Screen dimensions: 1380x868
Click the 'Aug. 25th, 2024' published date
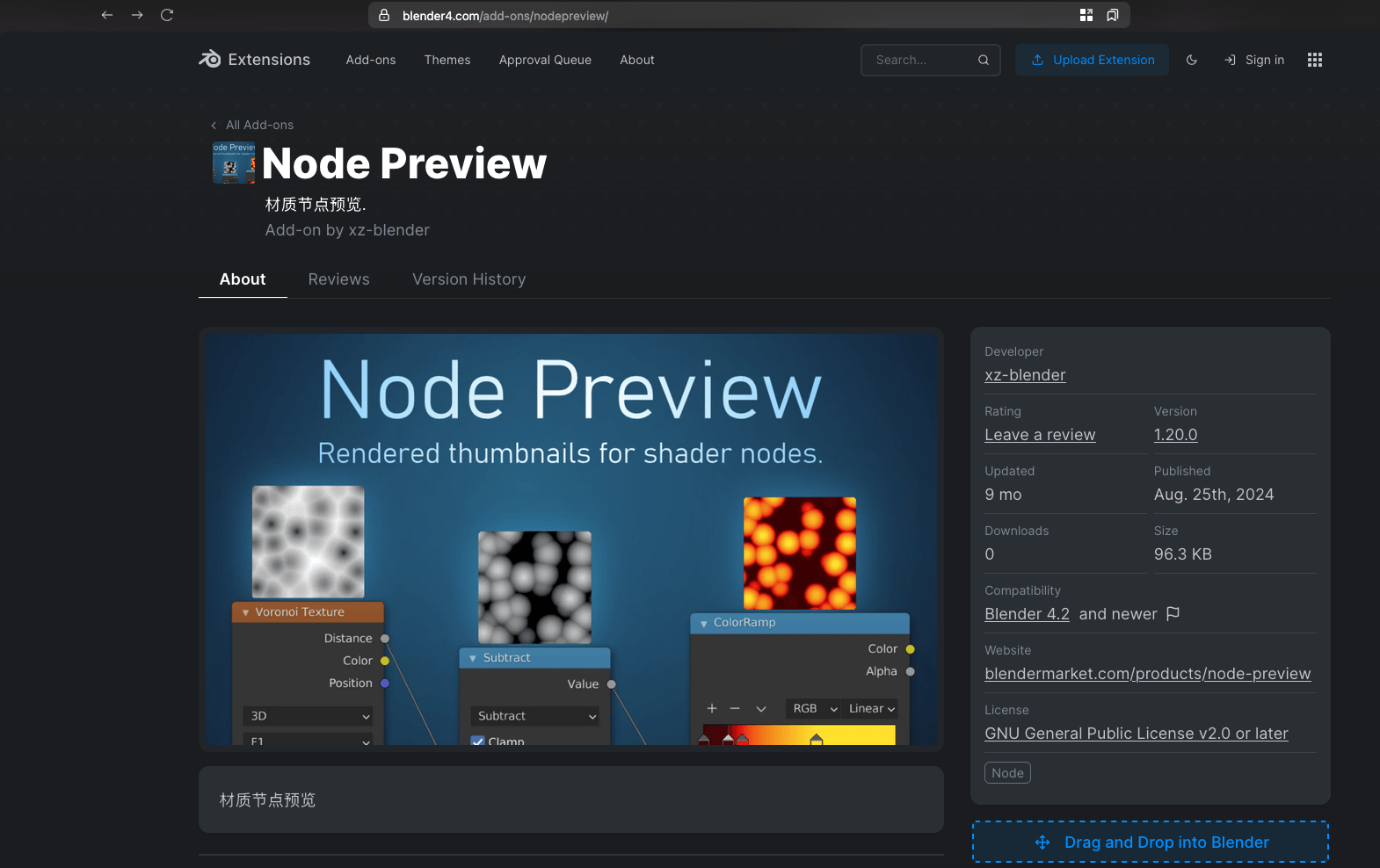(x=1214, y=495)
